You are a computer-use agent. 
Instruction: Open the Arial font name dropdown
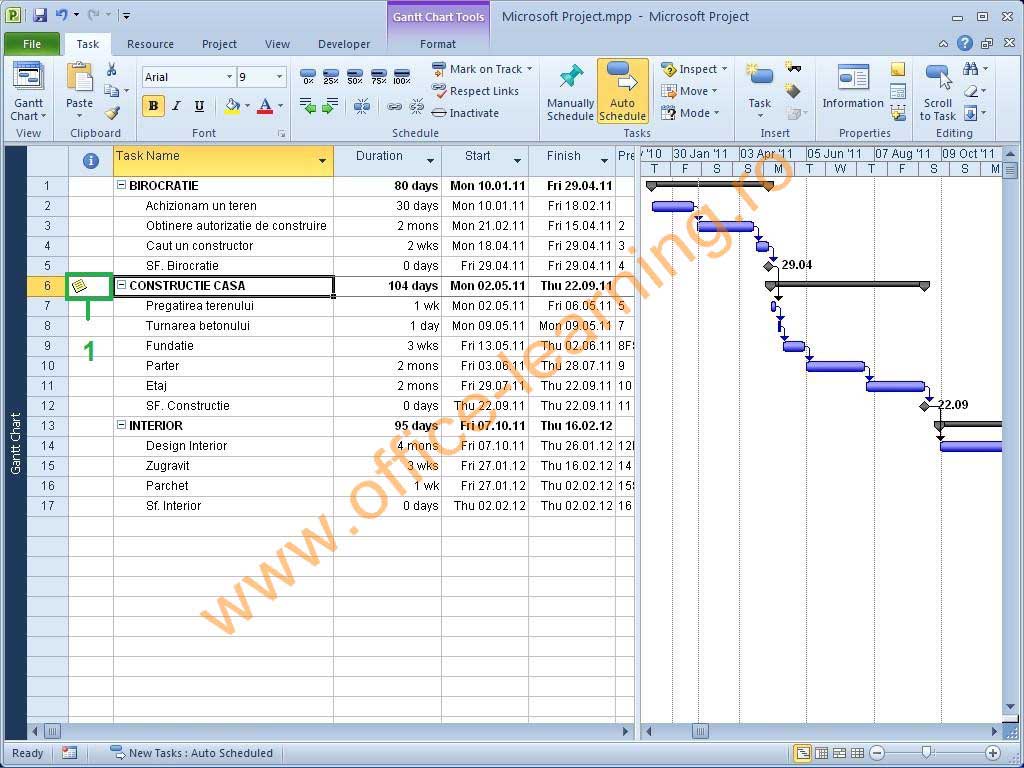point(229,77)
